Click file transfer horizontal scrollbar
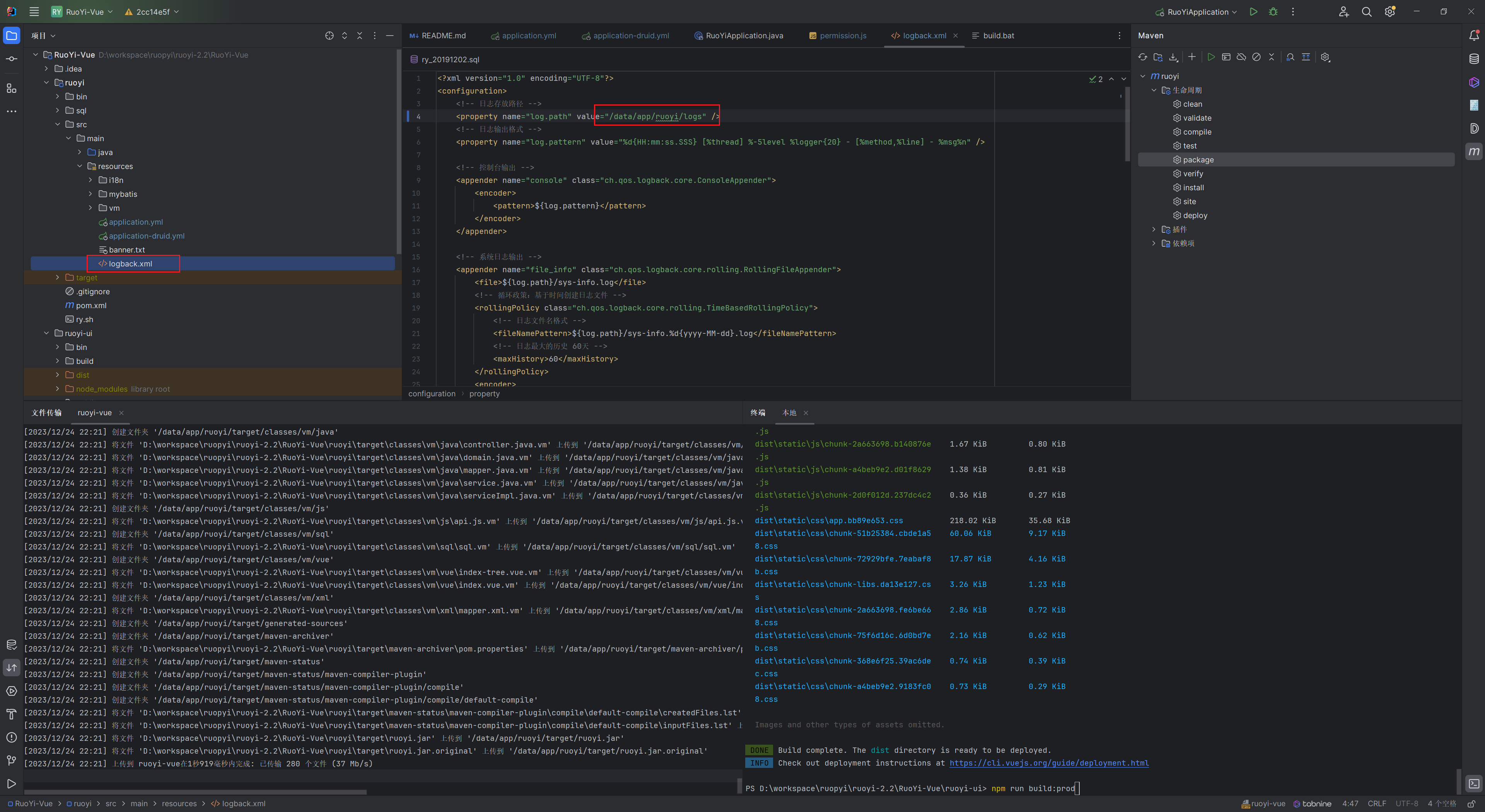The height and width of the screenshot is (812, 1485). pos(195,792)
